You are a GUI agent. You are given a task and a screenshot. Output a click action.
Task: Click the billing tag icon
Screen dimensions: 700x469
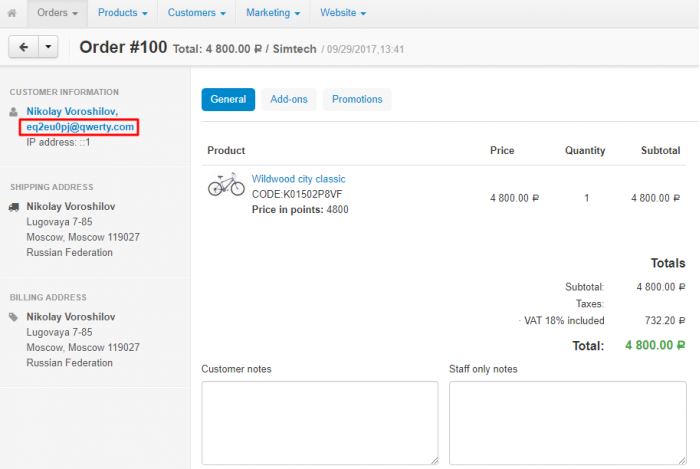coord(13,317)
